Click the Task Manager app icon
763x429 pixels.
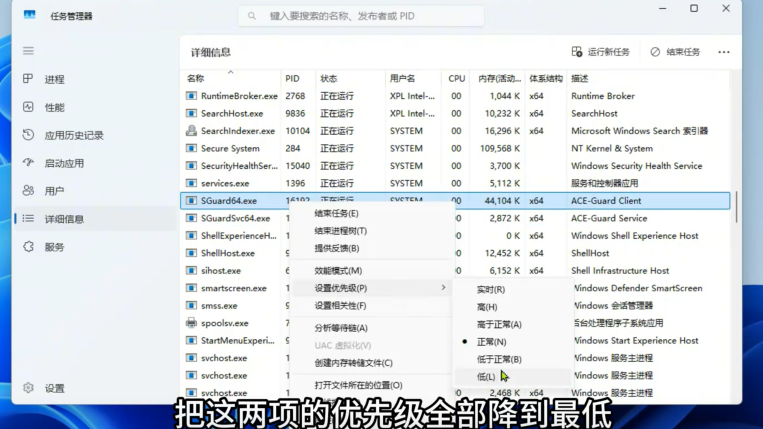30,15
